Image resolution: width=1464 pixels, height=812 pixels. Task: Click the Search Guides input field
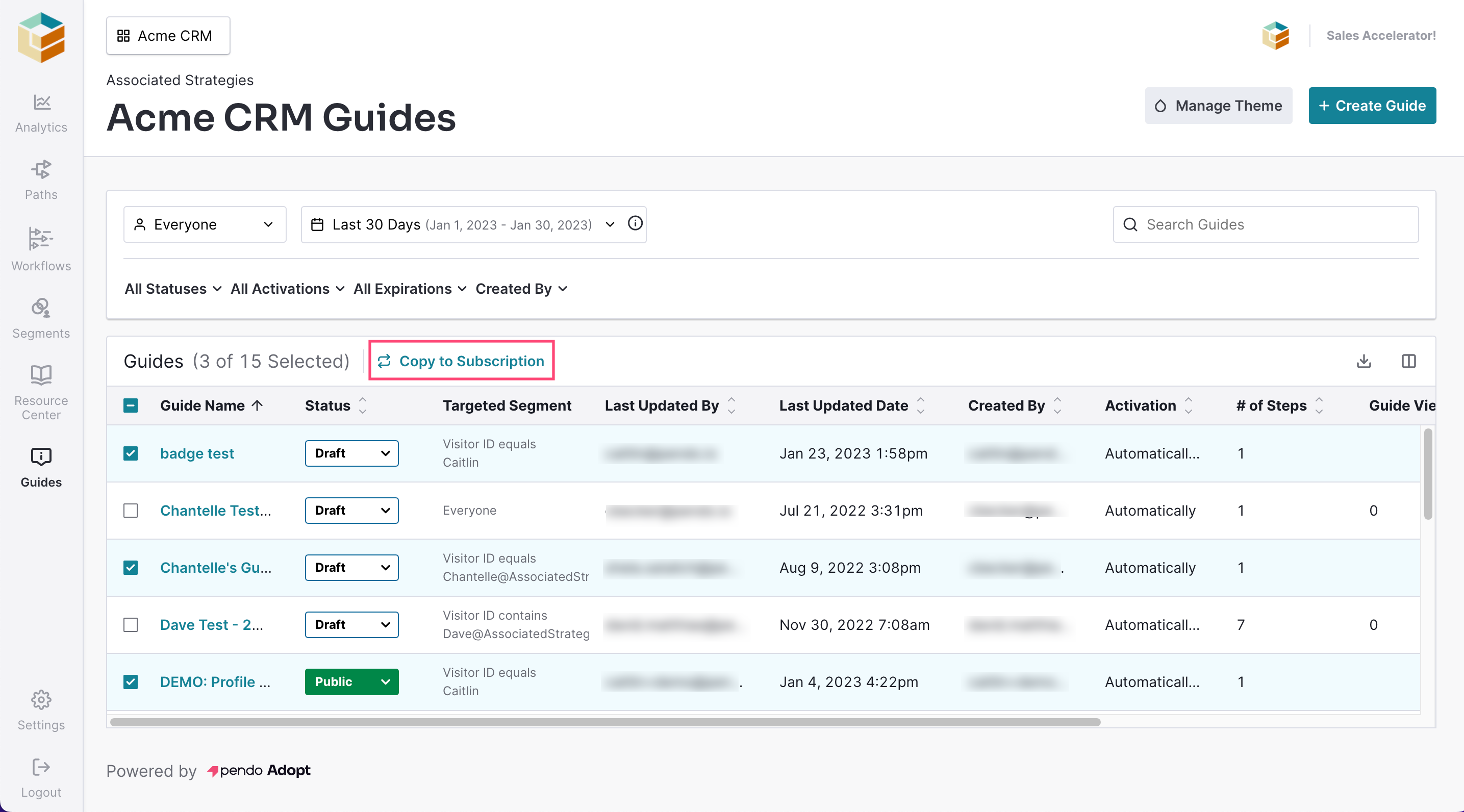1266,224
